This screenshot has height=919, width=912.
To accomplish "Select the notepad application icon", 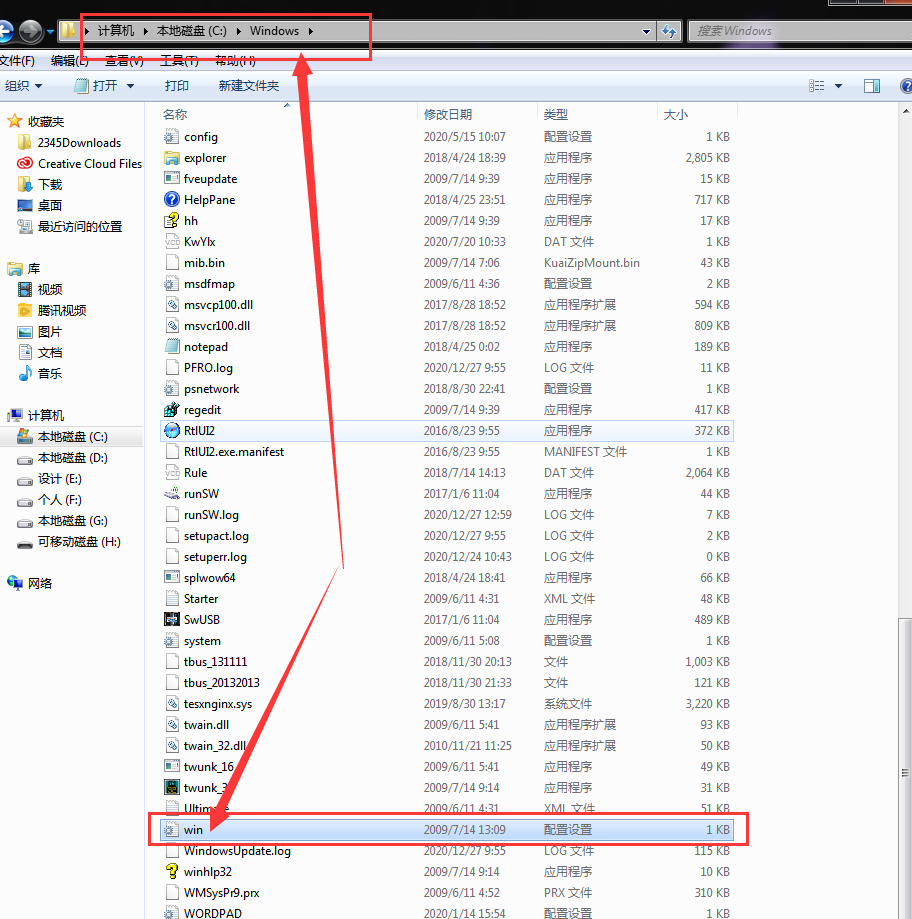I will [172, 346].
